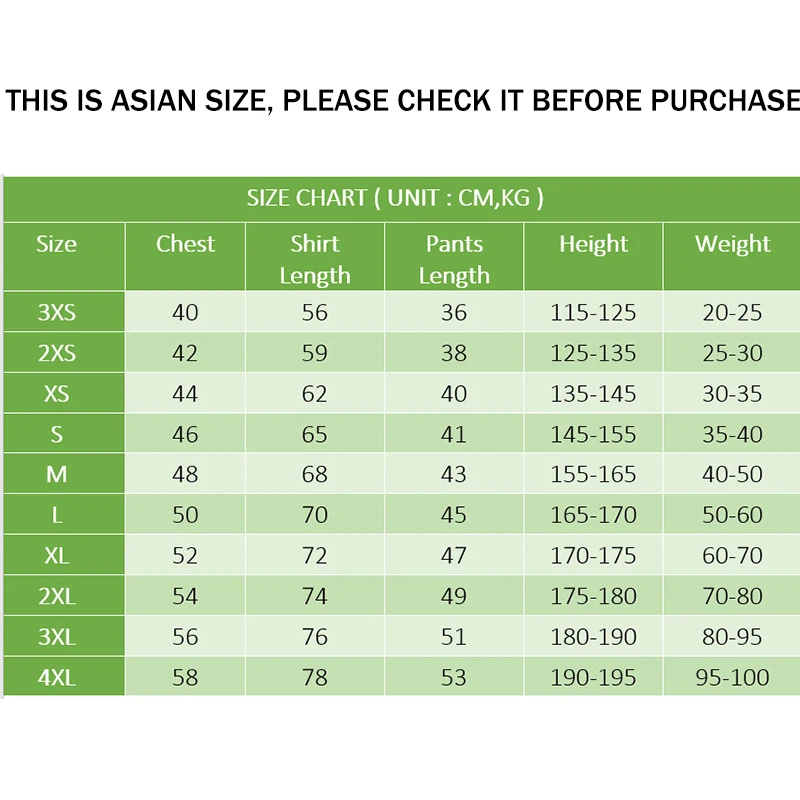Select the Shirt Length column header

315,259
